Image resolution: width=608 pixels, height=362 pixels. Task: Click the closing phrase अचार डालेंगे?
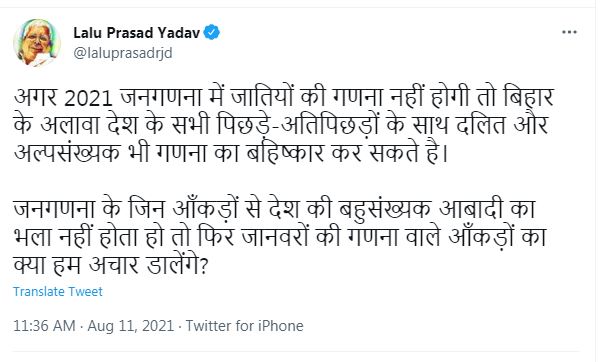tap(149, 265)
